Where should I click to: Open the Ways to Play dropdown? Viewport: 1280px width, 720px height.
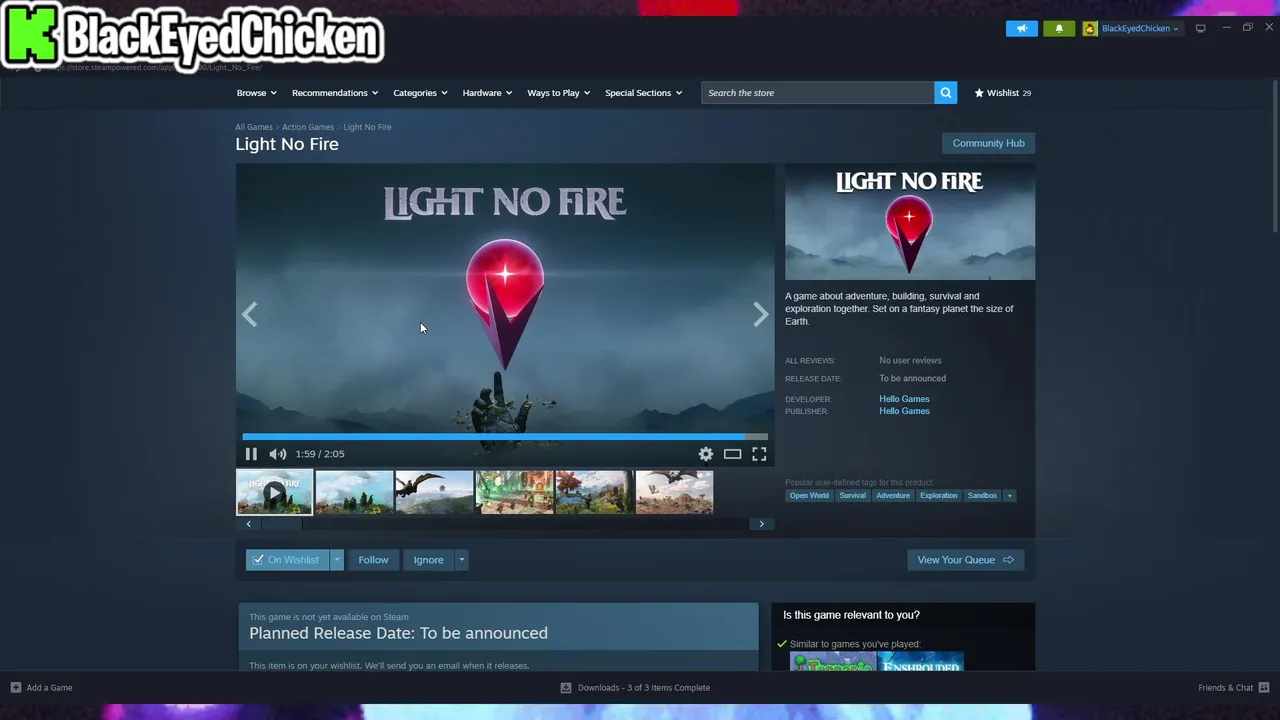[x=558, y=93]
